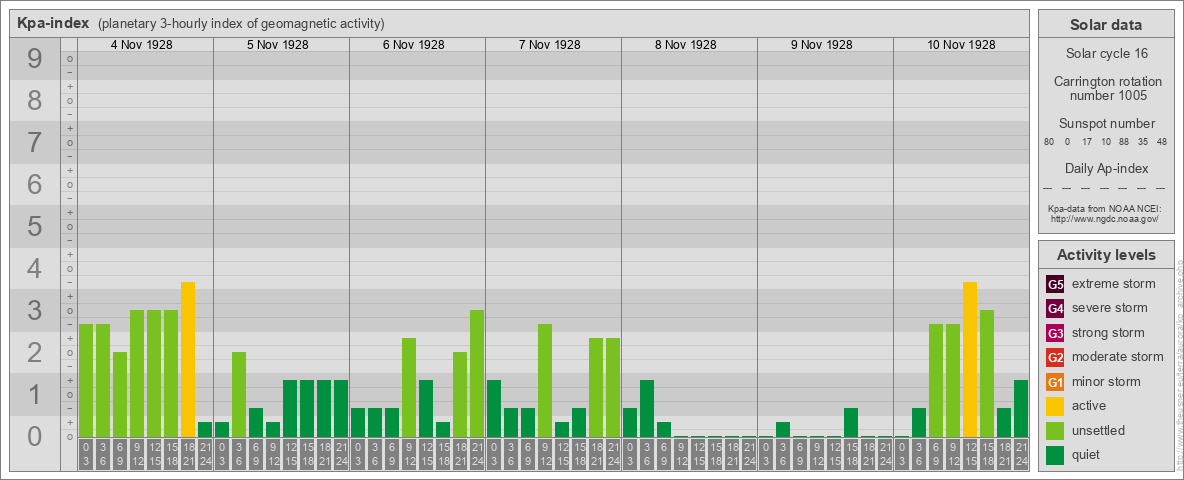Click the '12 15' time slot under 7 Nov
Viewport: 1184px width, 480px height.
tap(562, 454)
